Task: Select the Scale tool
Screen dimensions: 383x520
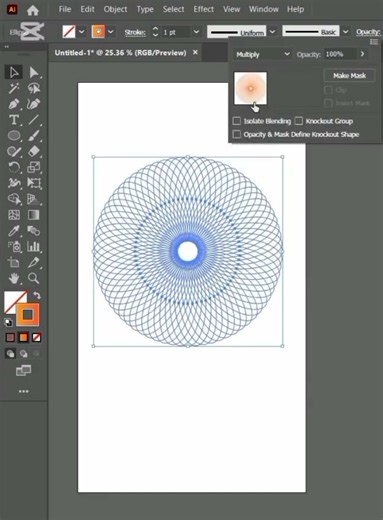Action: point(34,167)
